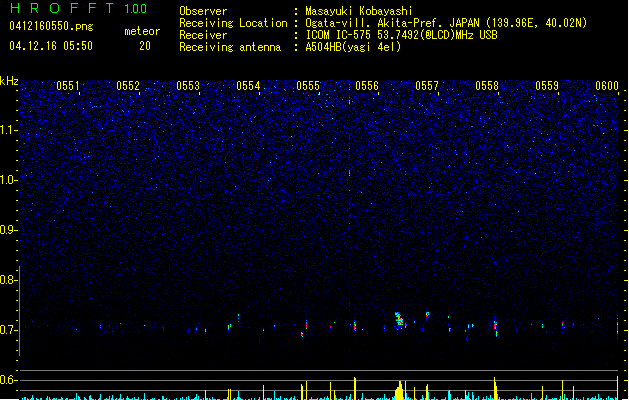Click the 0555 time marker
This screenshot has width=629, height=400.
click(x=308, y=86)
